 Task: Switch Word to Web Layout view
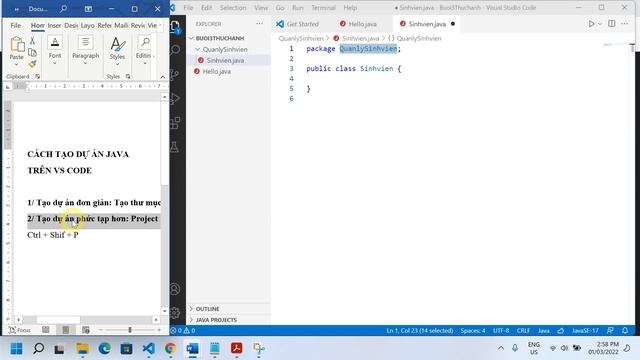click(x=86, y=329)
